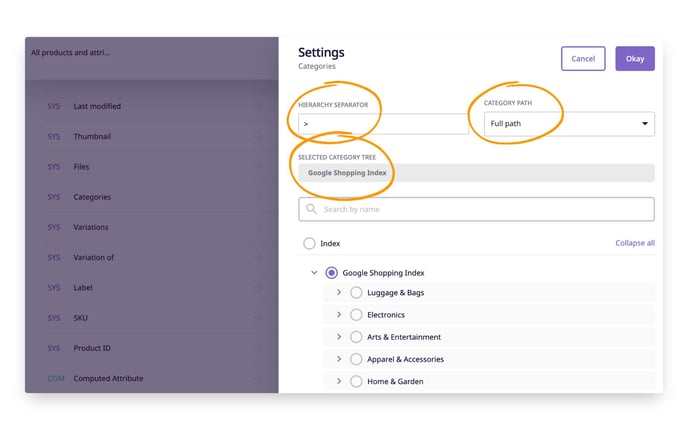Image resolution: width=688 pixels, height=430 pixels.
Task: Expand the Home & Garden category
Action: tap(339, 381)
